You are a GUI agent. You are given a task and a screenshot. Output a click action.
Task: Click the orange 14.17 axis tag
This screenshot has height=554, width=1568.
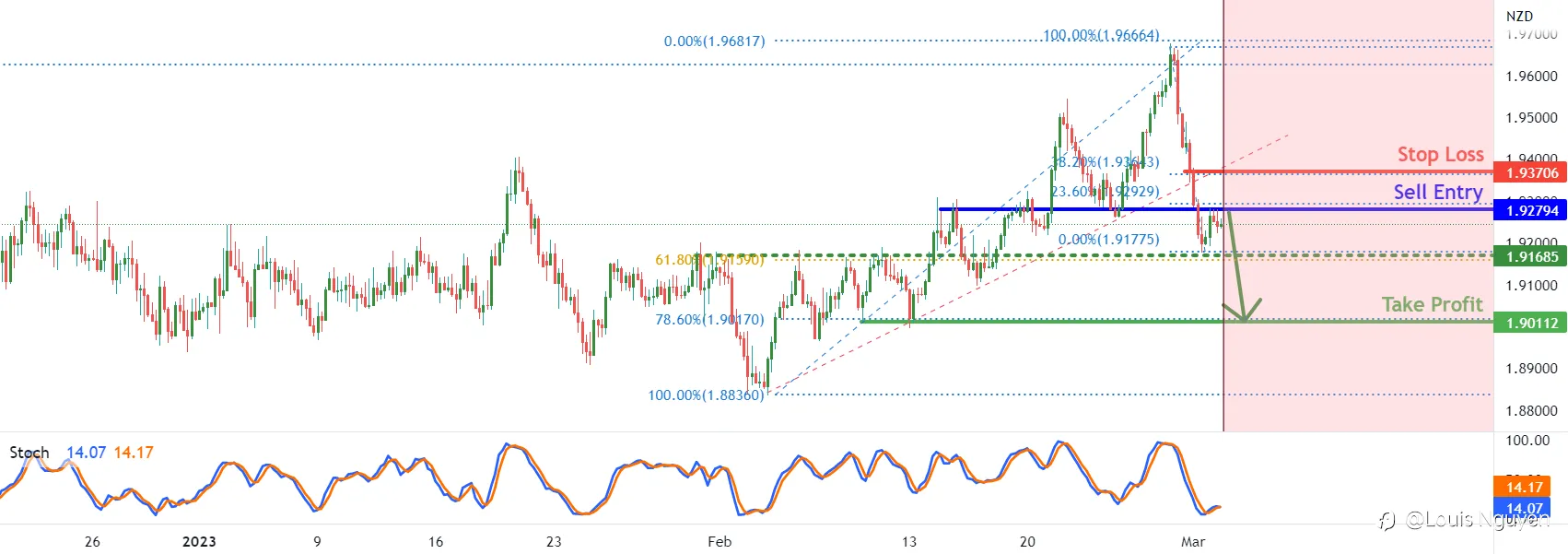click(1524, 487)
